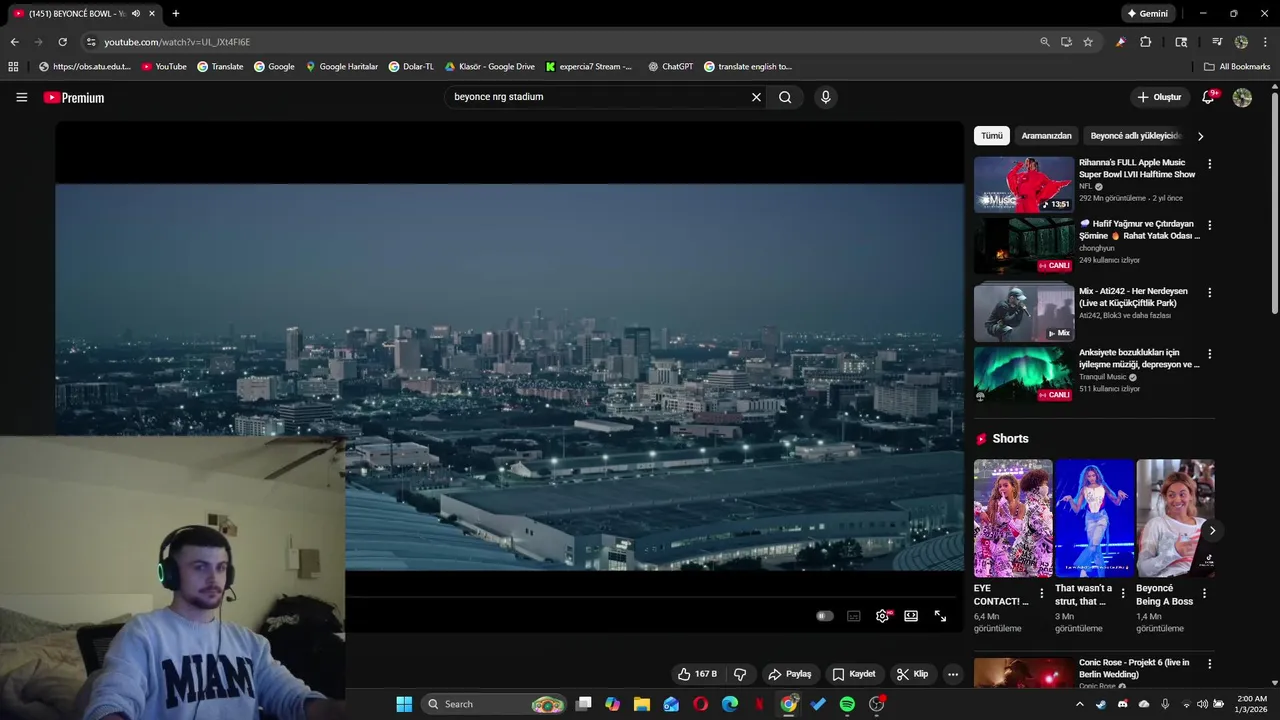Open the ChatGPT bookmark
The height and width of the screenshot is (720, 1280).
(x=670, y=67)
